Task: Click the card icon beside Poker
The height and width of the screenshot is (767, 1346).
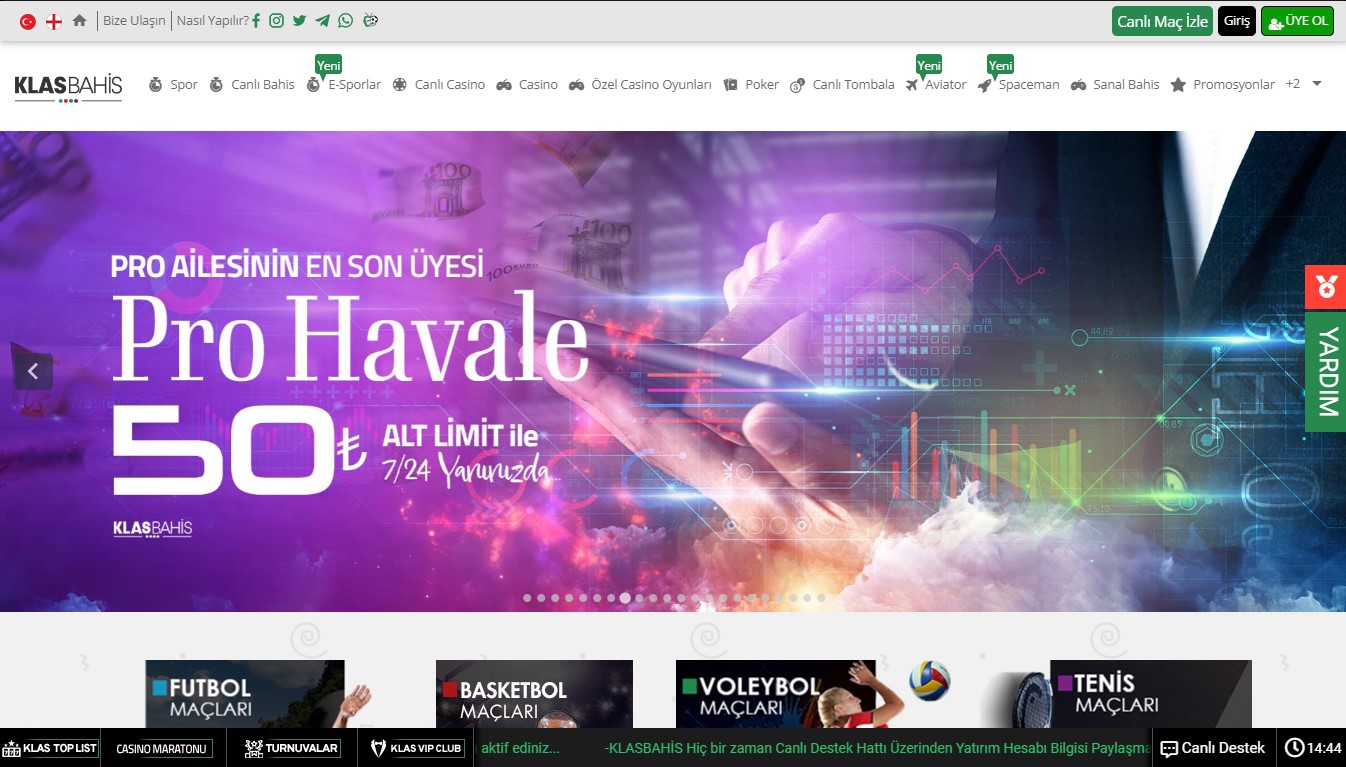Action: coord(731,85)
